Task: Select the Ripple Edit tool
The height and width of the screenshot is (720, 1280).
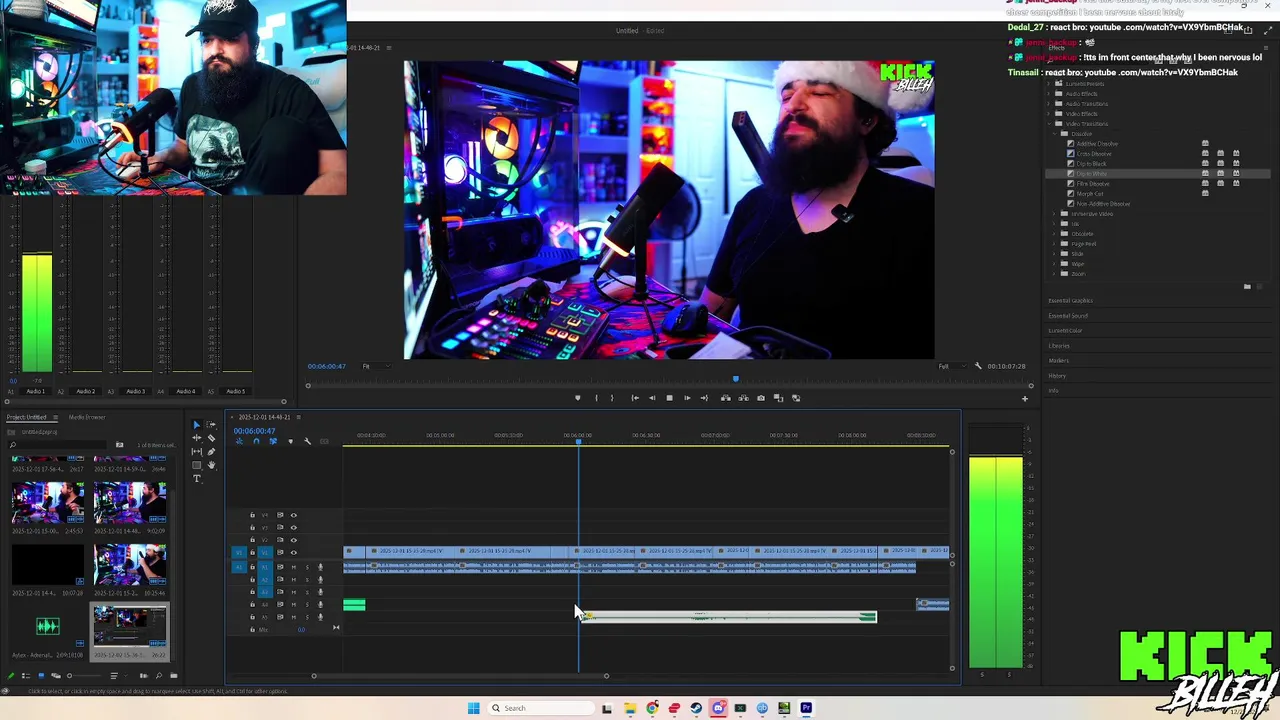Action: click(x=197, y=438)
